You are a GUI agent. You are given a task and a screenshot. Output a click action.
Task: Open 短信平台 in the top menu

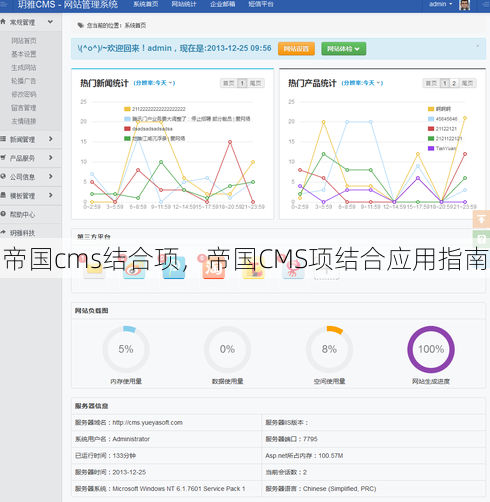tap(261, 4)
